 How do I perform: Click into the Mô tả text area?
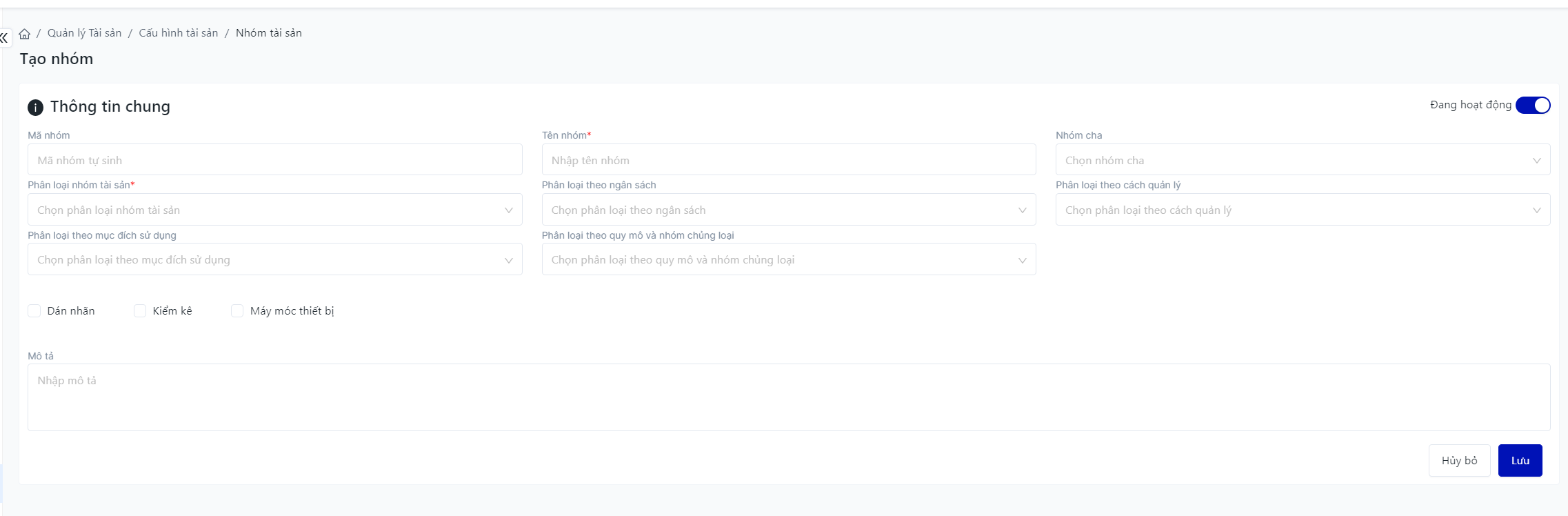788,397
